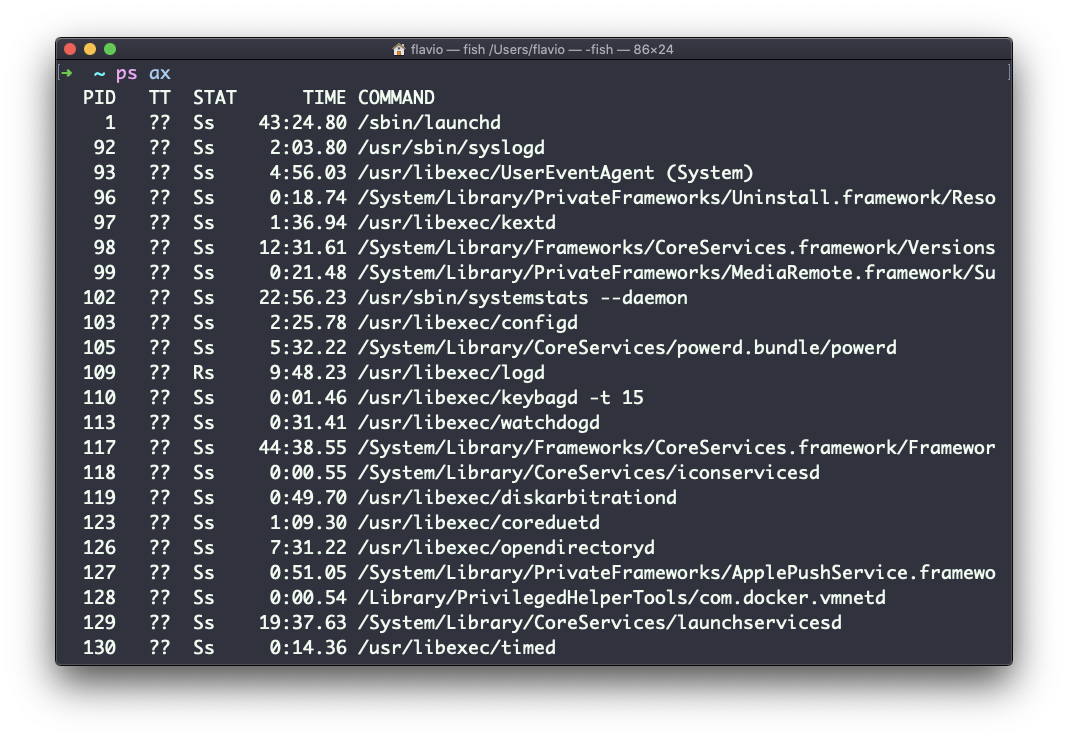Click the TIME column header
Screen dimensions: 1068x739
point(324,98)
